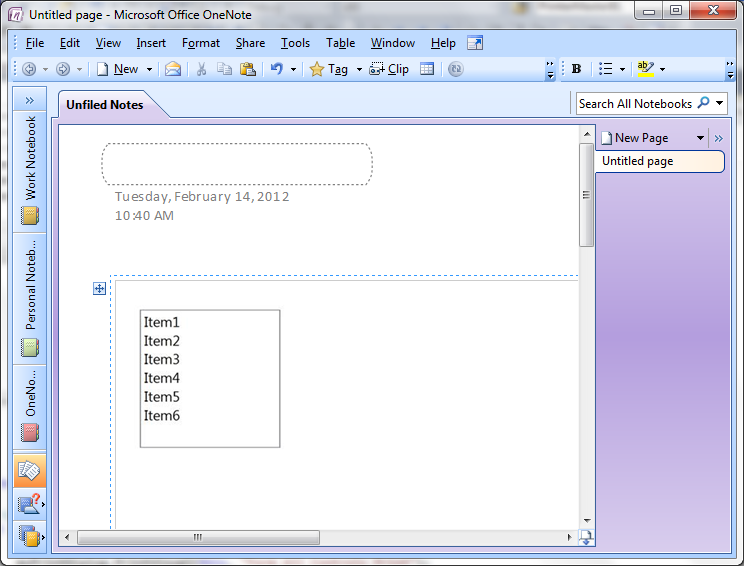744x566 pixels.
Task: Click Item4 in the list
Action: (x=162, y=378)
